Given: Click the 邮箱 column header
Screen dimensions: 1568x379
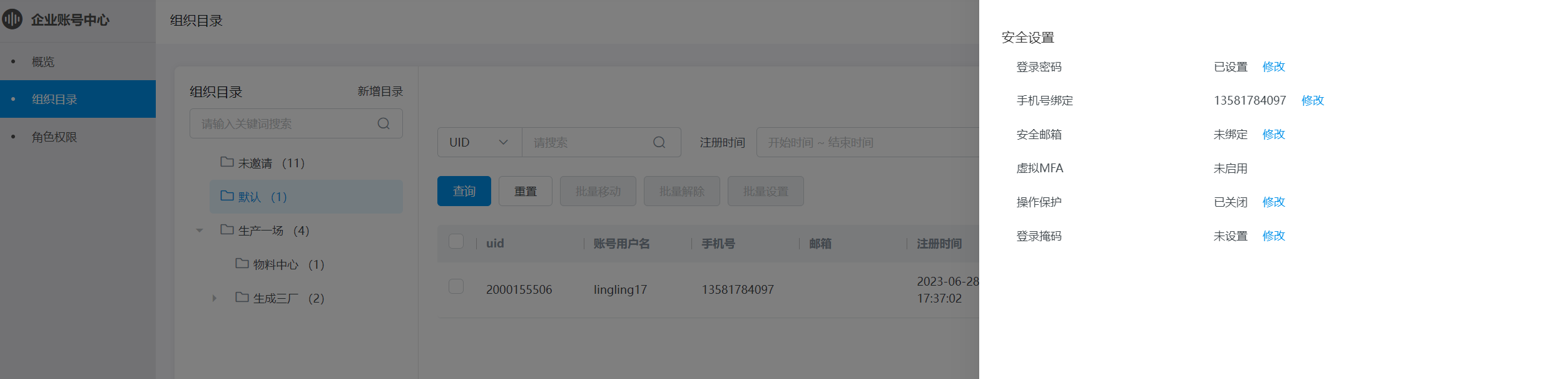Looking at the screenshot, I should point(820,243).
